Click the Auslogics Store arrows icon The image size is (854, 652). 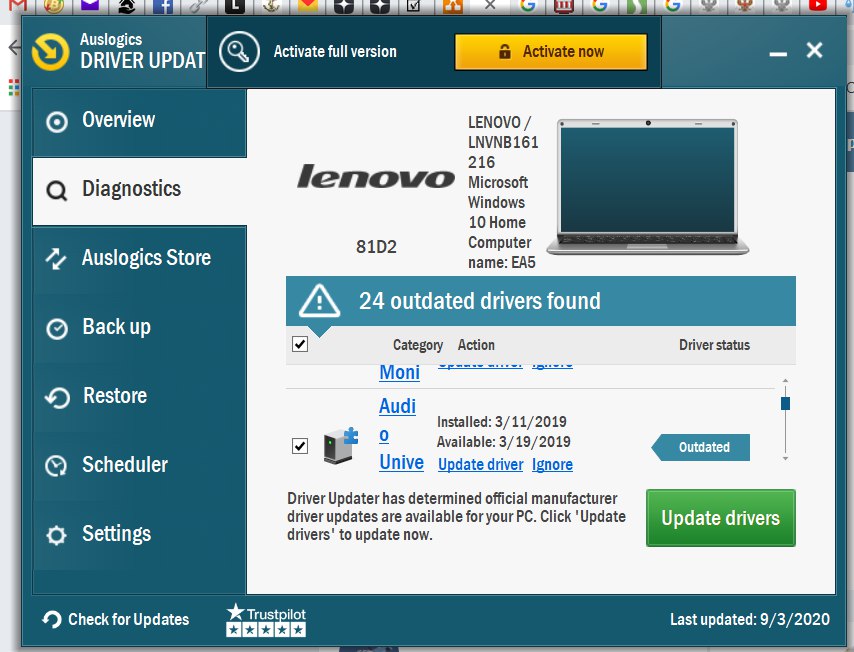tap(56, 259)
